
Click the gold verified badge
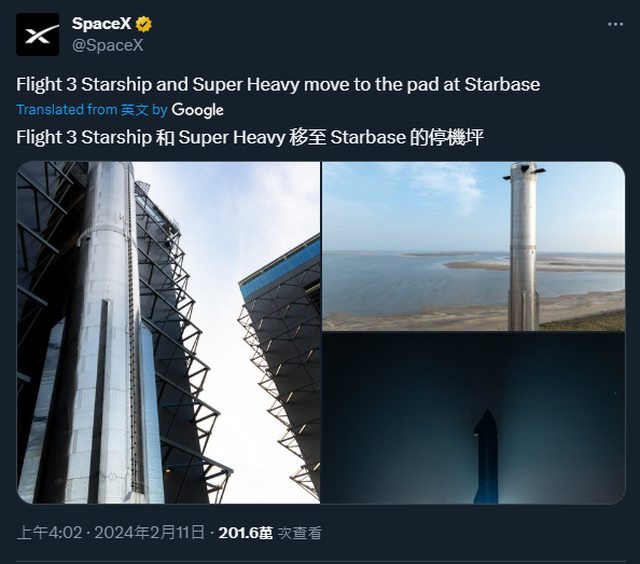pos(143,24)
